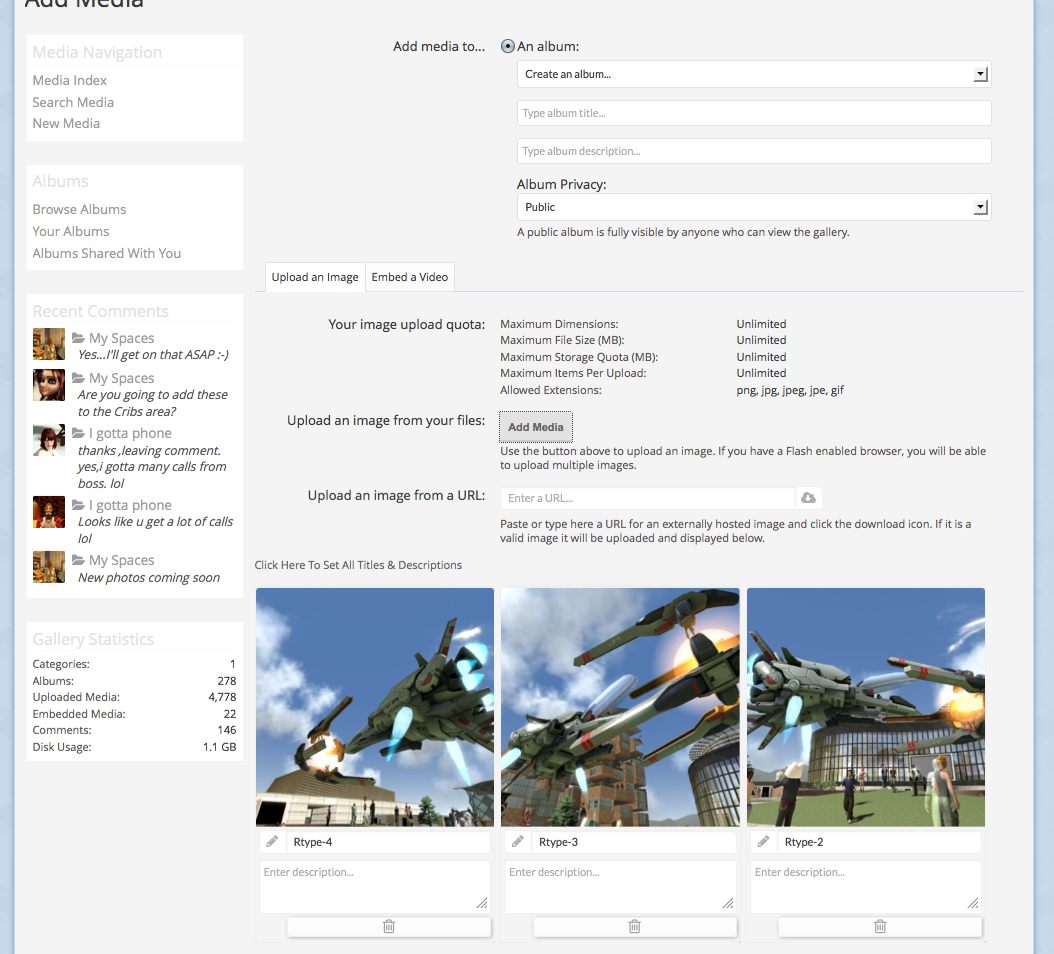Image resolution: width=1054 pixels, height=954 pixels.
Task: Click folder icon beside 'Yes...I'll get on that' comment
Action: click(78, 337)
